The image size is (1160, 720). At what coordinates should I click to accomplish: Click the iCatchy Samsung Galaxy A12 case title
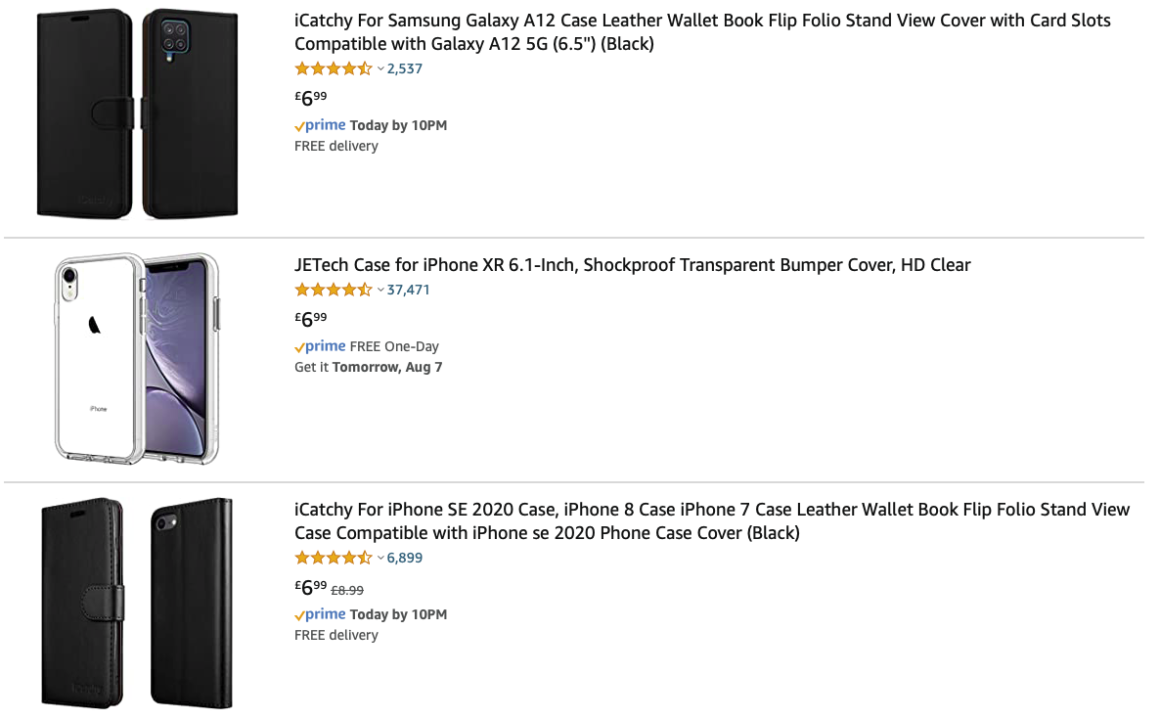tap(702, 32)
